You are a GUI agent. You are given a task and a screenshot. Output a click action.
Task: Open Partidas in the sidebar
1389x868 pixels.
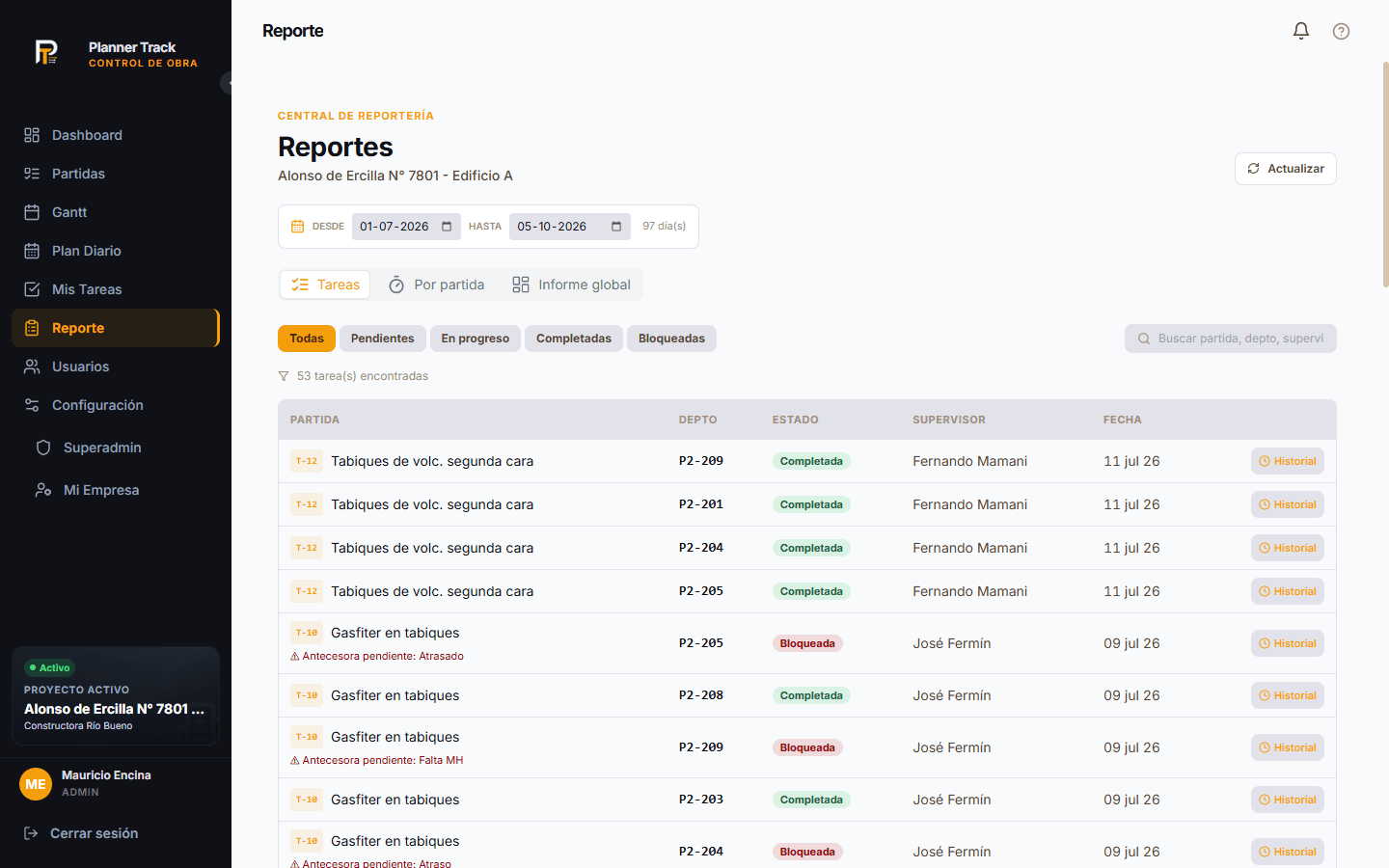coord(116,174)
